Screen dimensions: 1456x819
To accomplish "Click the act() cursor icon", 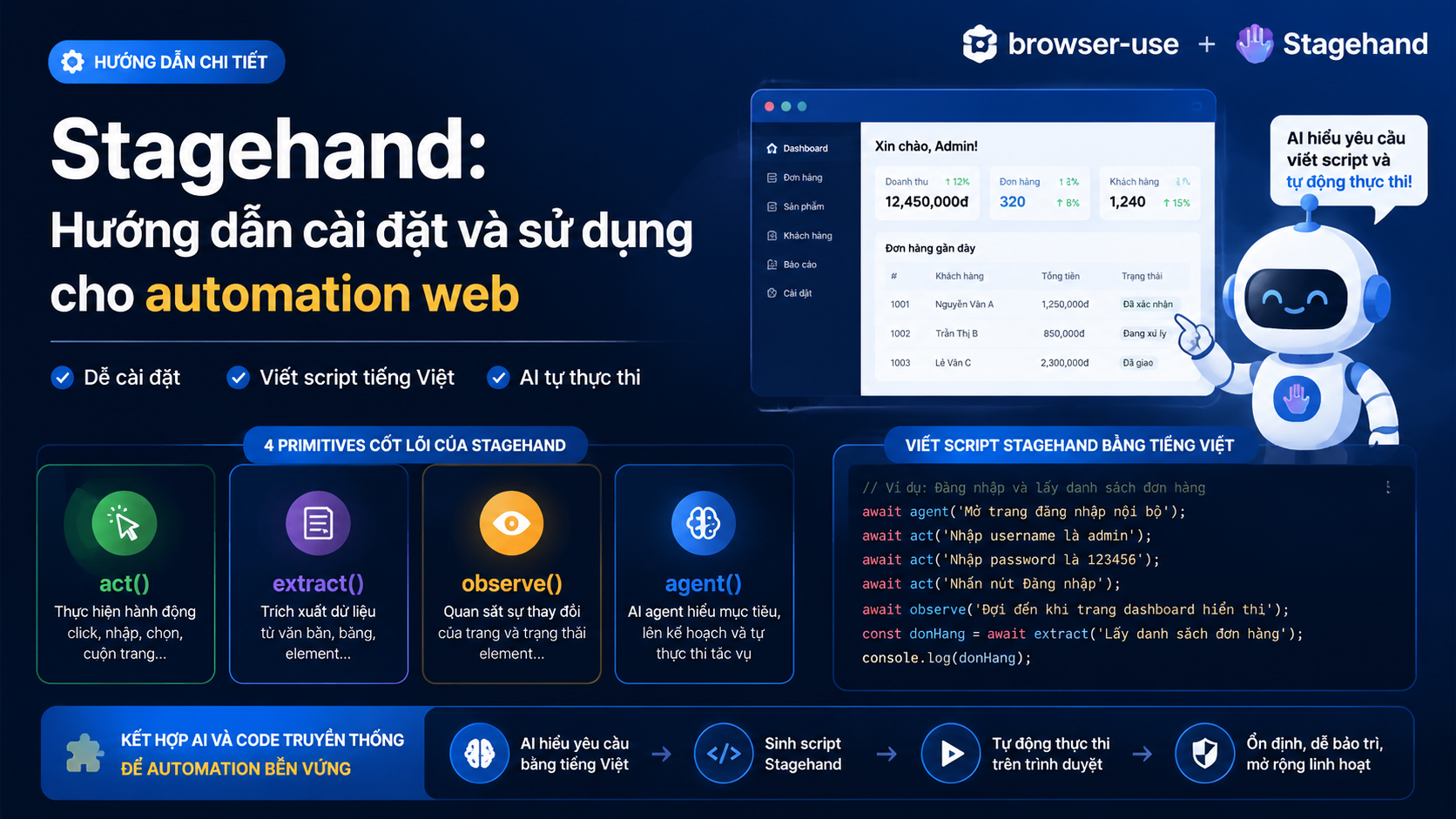I will [125, 523].
